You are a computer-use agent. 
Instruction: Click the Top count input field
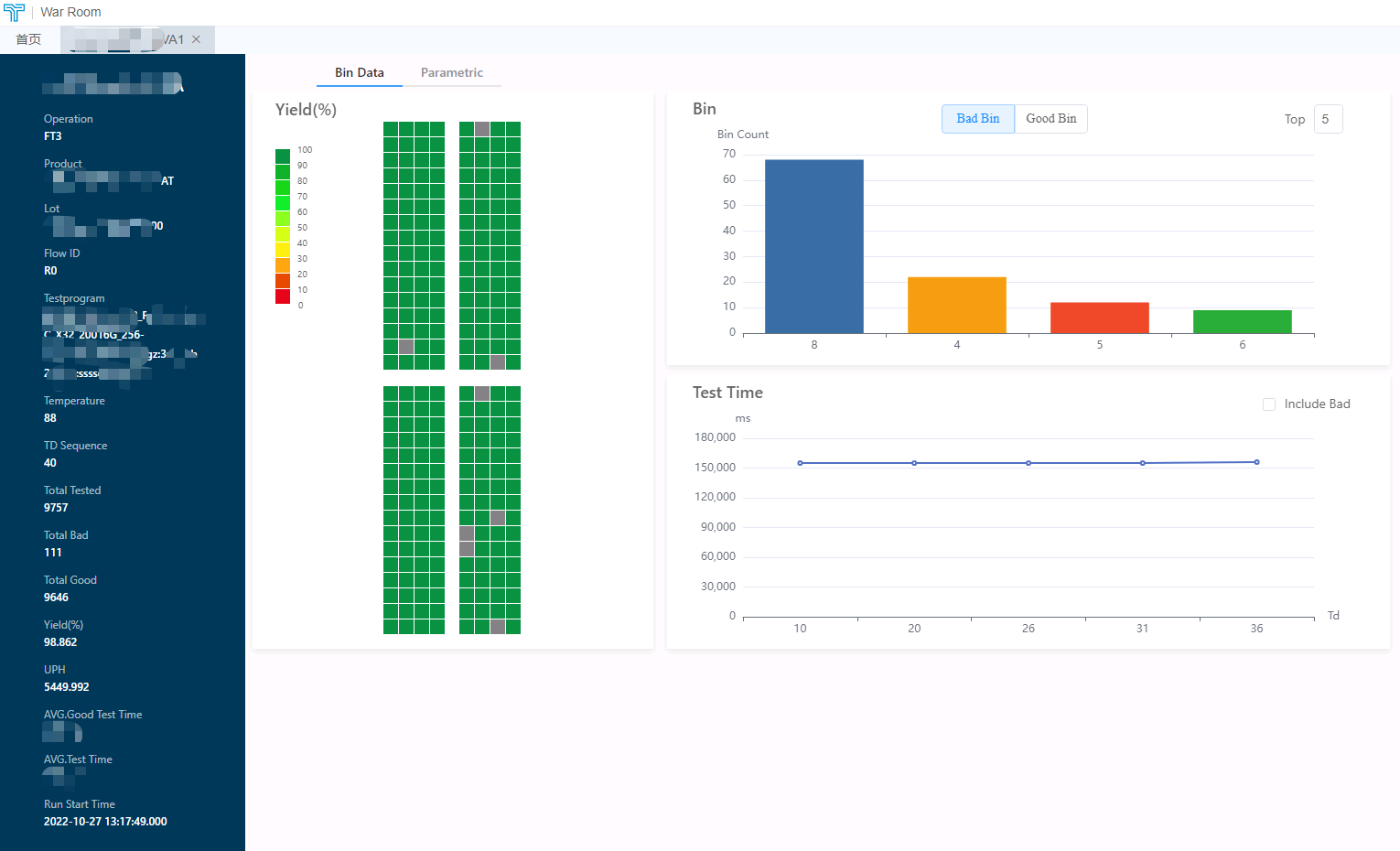point(1328,119)
